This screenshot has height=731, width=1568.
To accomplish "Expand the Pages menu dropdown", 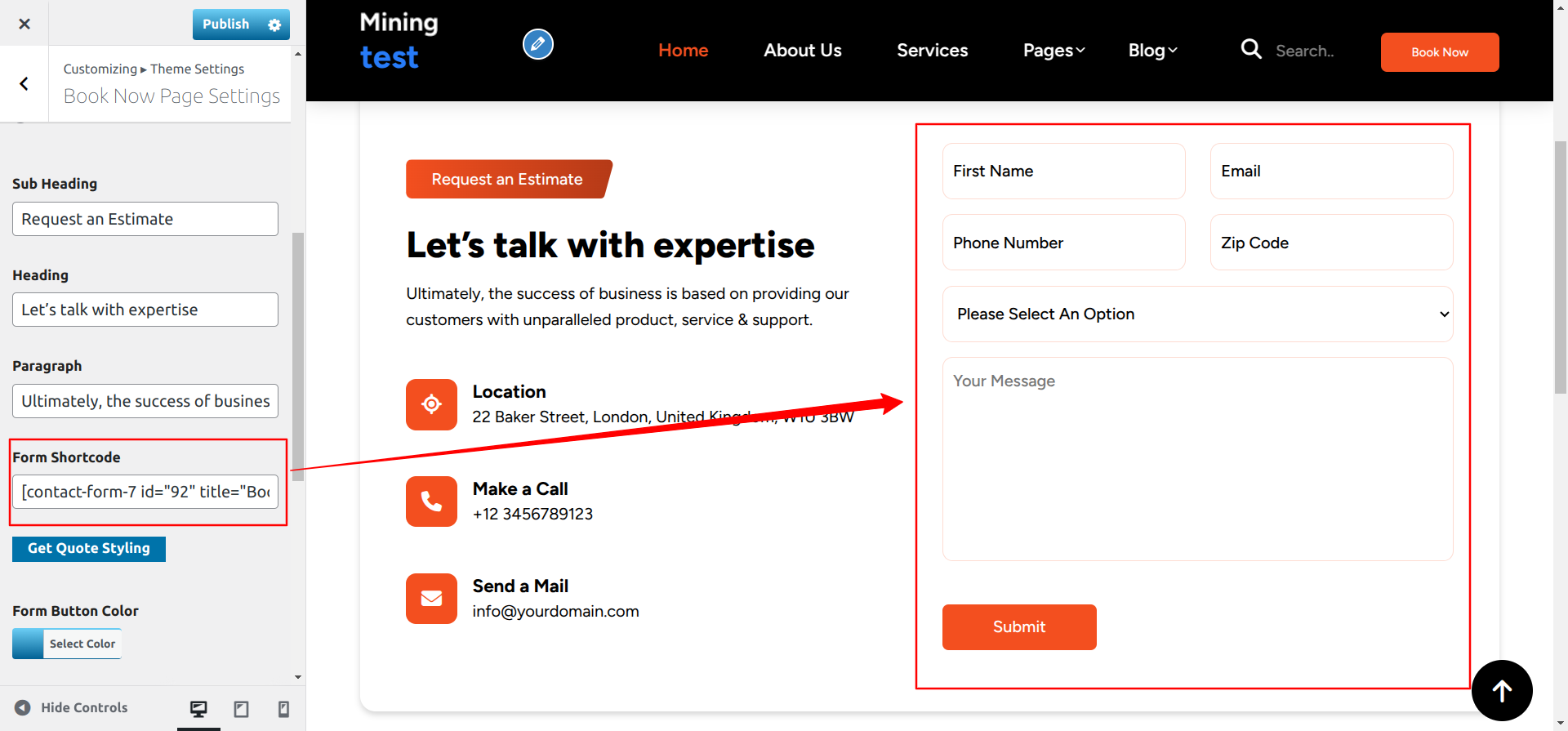I will pyautogui.click(x=1053, y=51).
